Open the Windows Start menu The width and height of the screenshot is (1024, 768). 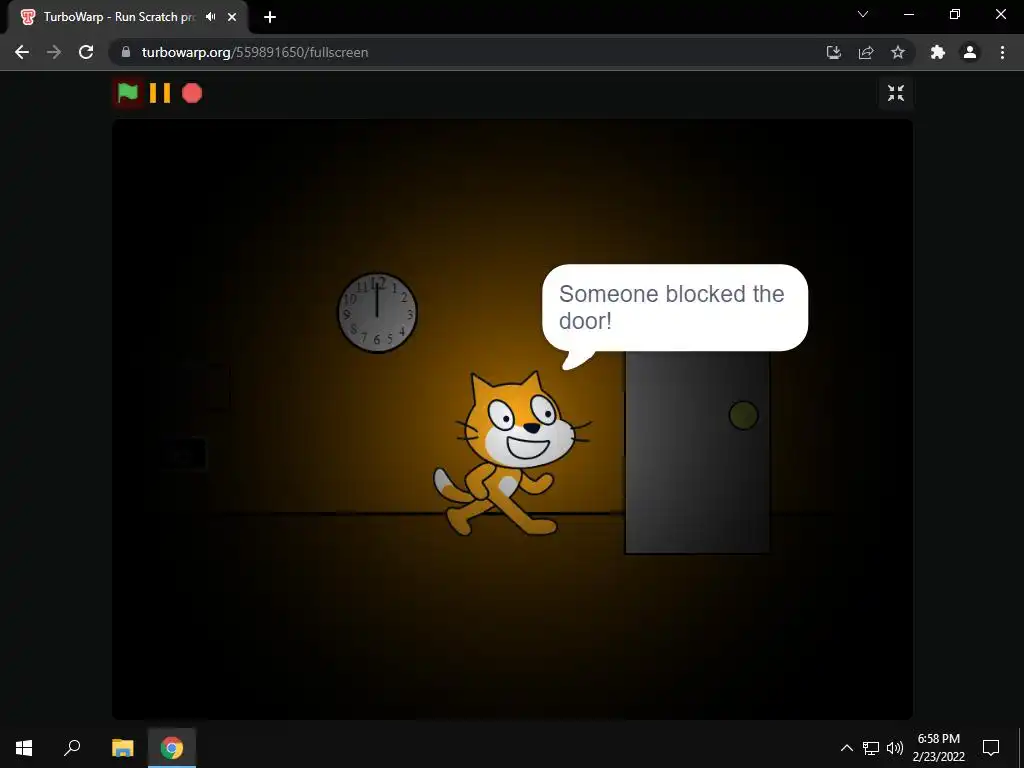pos(24,748)
